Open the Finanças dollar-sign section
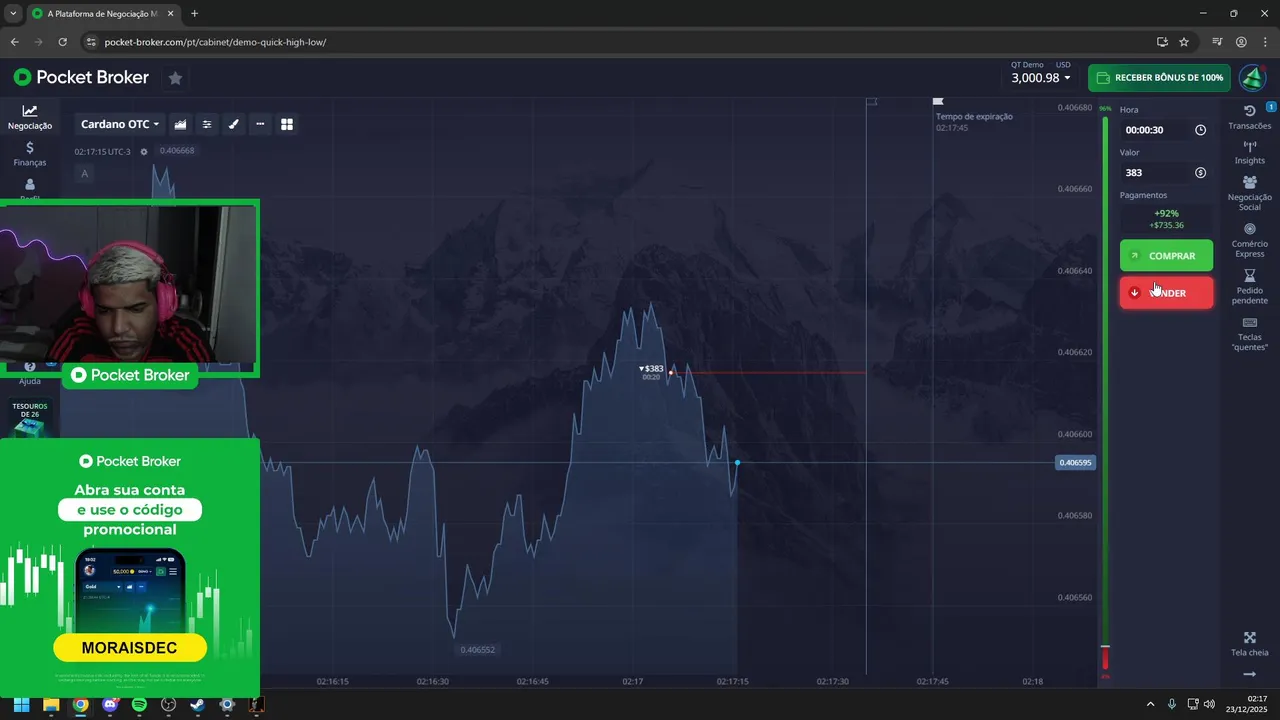Image resolution: width=1280 pixels, height=720 pixels. pos(30,154)
